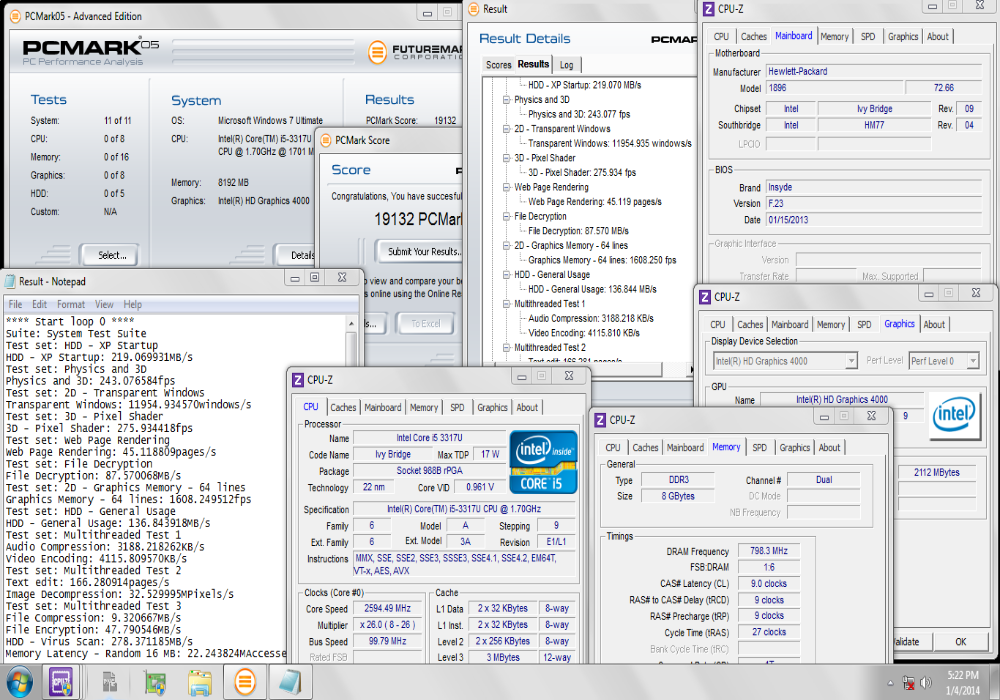Click the 798.3 MHz DRAM Frequency value

click(x=768, y=551)
